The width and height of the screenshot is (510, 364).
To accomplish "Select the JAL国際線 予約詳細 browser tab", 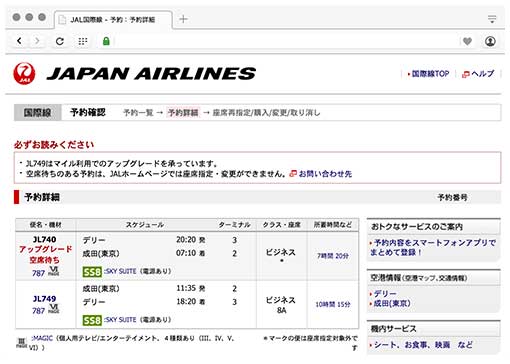I will 113,20.
